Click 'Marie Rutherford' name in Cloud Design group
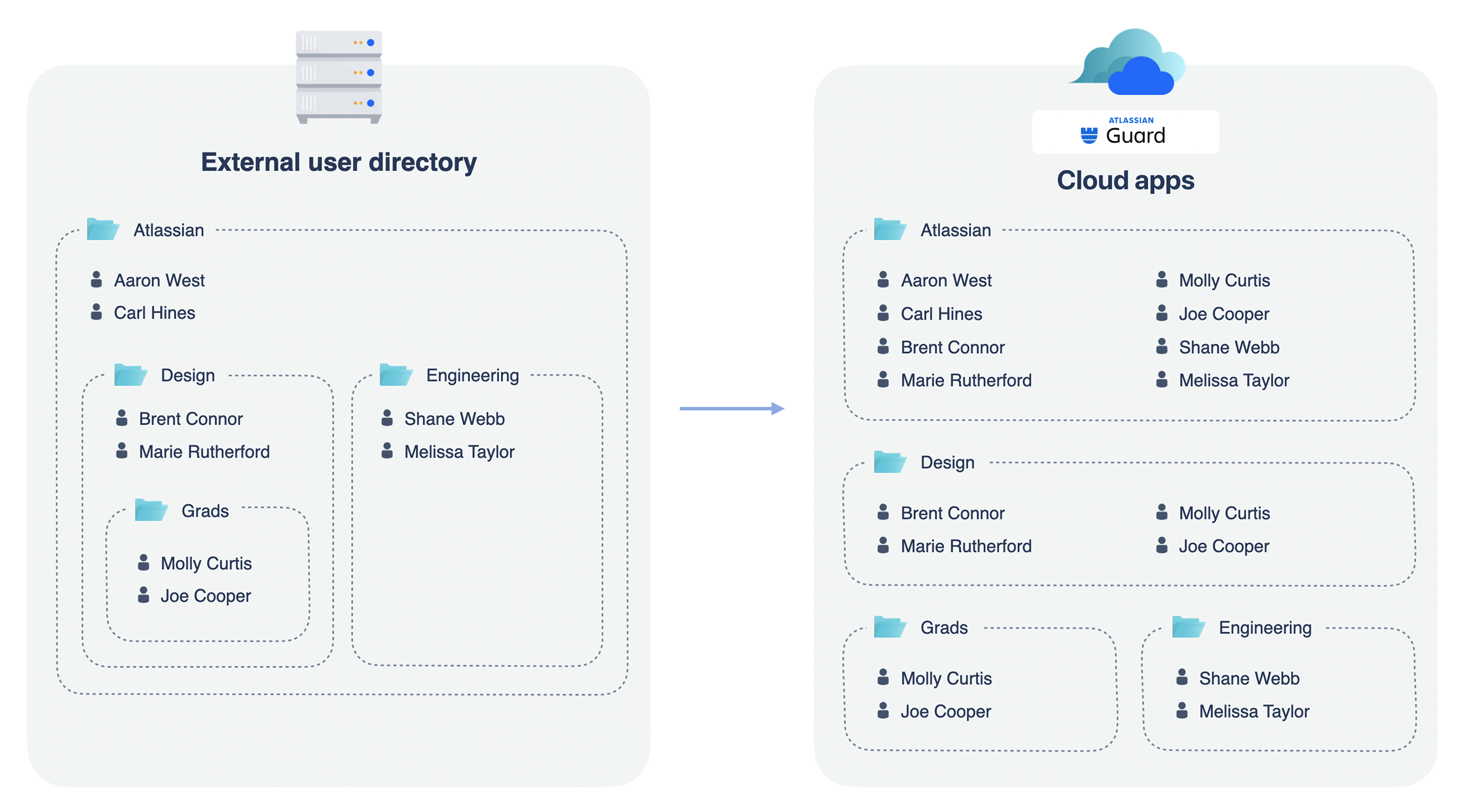Image resolution: width=1468 pixels, height=812 pixels. [966, 546]
